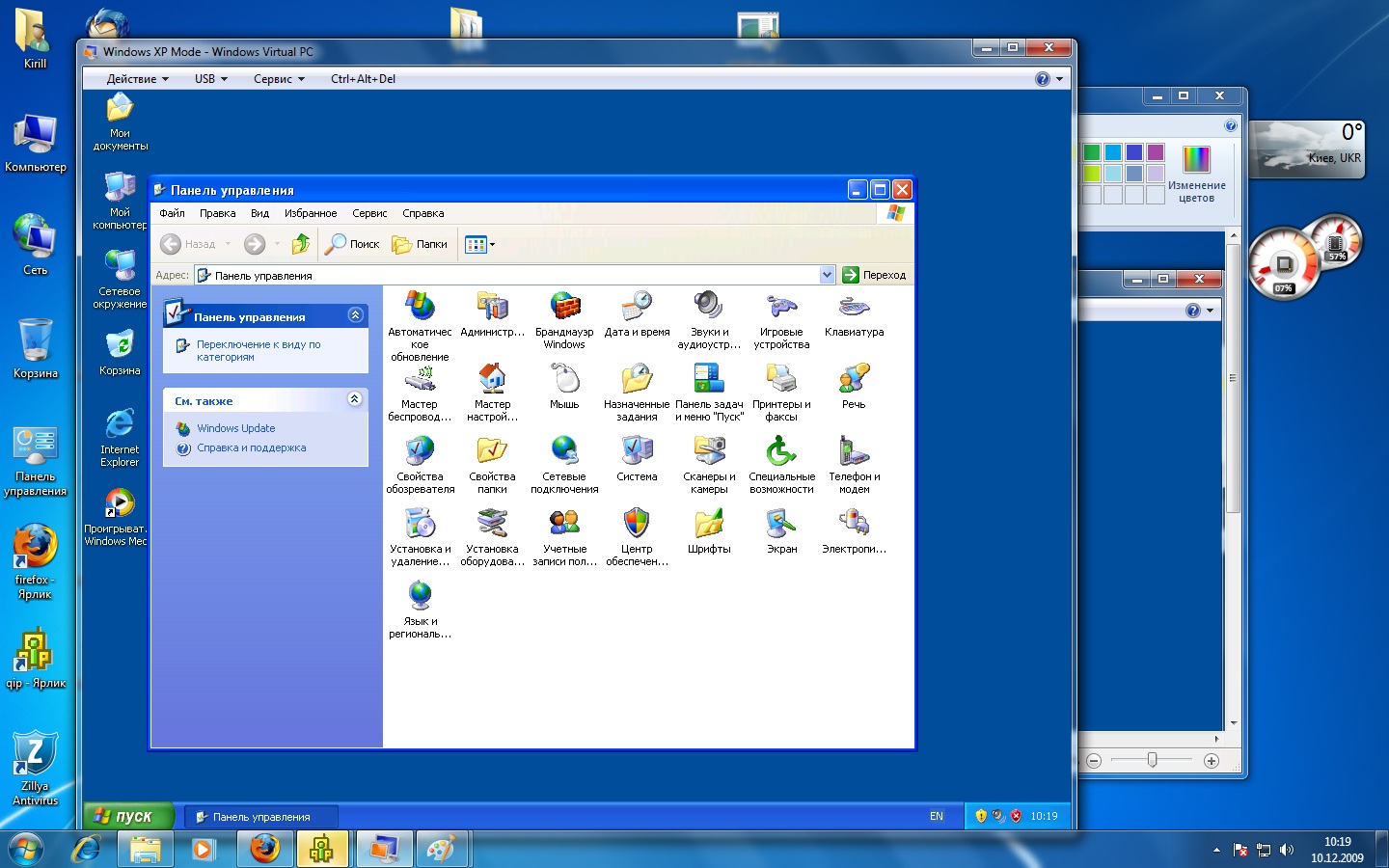
Task: Open Избранное menu
Action: (311, 213)
